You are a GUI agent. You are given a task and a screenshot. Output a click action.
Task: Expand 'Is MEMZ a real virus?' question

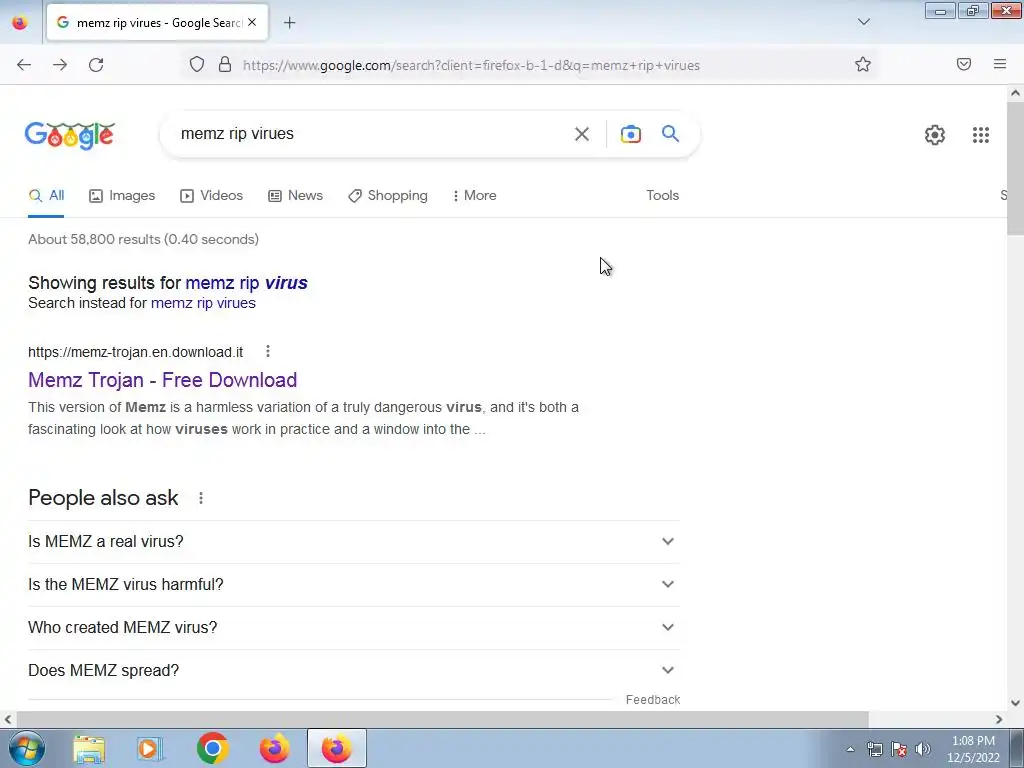click(x=353, y=541)
